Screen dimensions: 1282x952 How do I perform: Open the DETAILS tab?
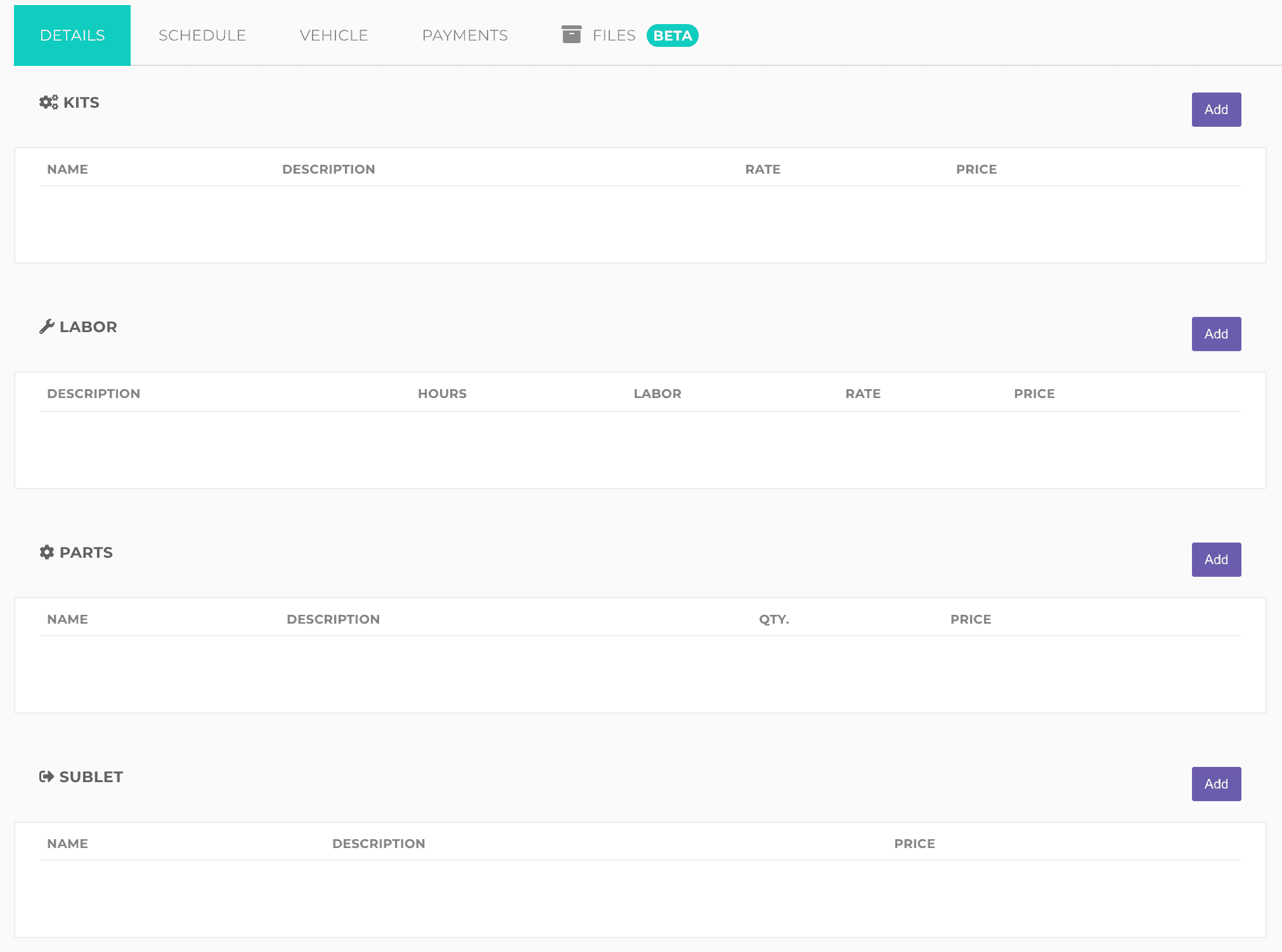[72, 35]
